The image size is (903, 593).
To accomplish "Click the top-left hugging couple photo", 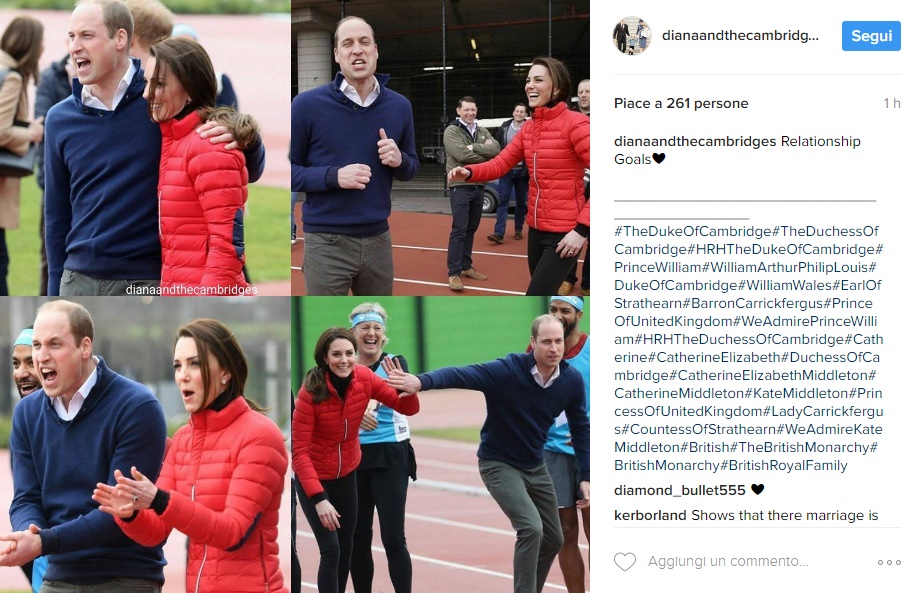I will pos(145,148).
